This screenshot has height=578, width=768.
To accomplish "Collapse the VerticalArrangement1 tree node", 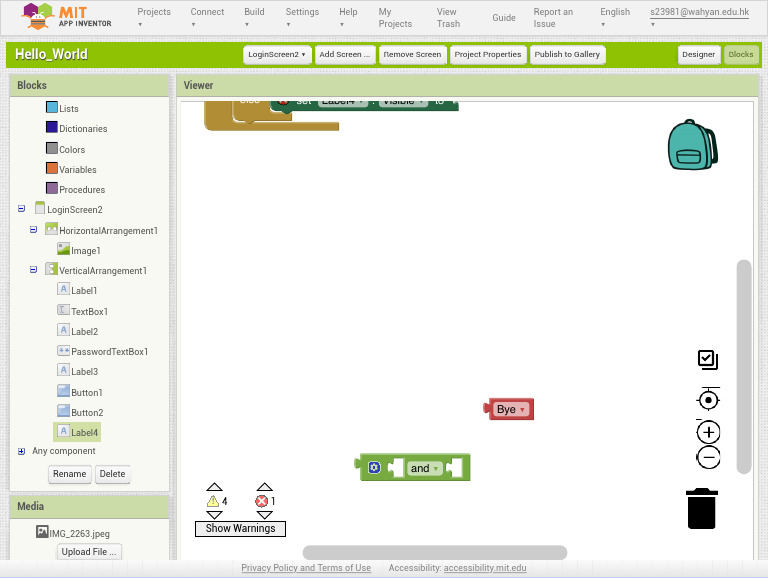I will 33,269.
